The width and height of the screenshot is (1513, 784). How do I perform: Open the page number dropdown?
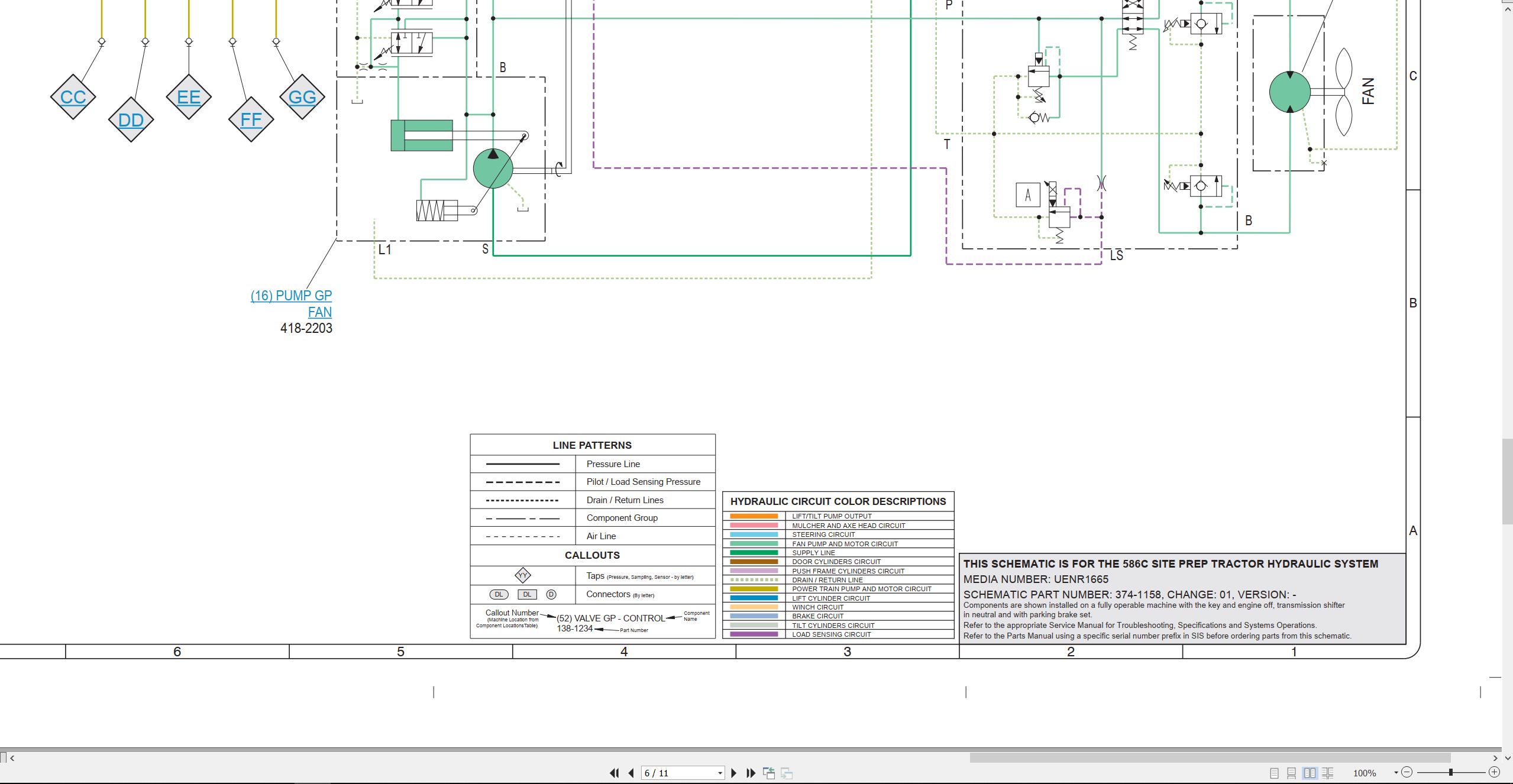[x=720, y=773]
